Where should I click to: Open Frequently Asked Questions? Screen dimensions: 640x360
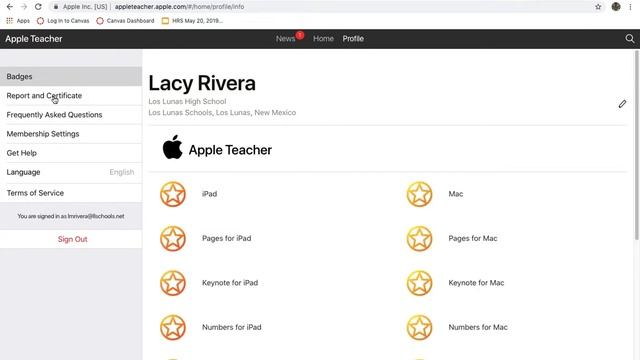71,115
